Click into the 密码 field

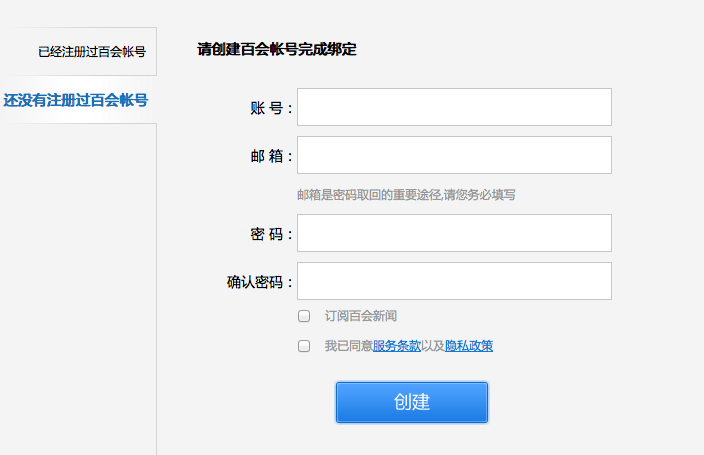pyautogui.click(x=454, y=233)
